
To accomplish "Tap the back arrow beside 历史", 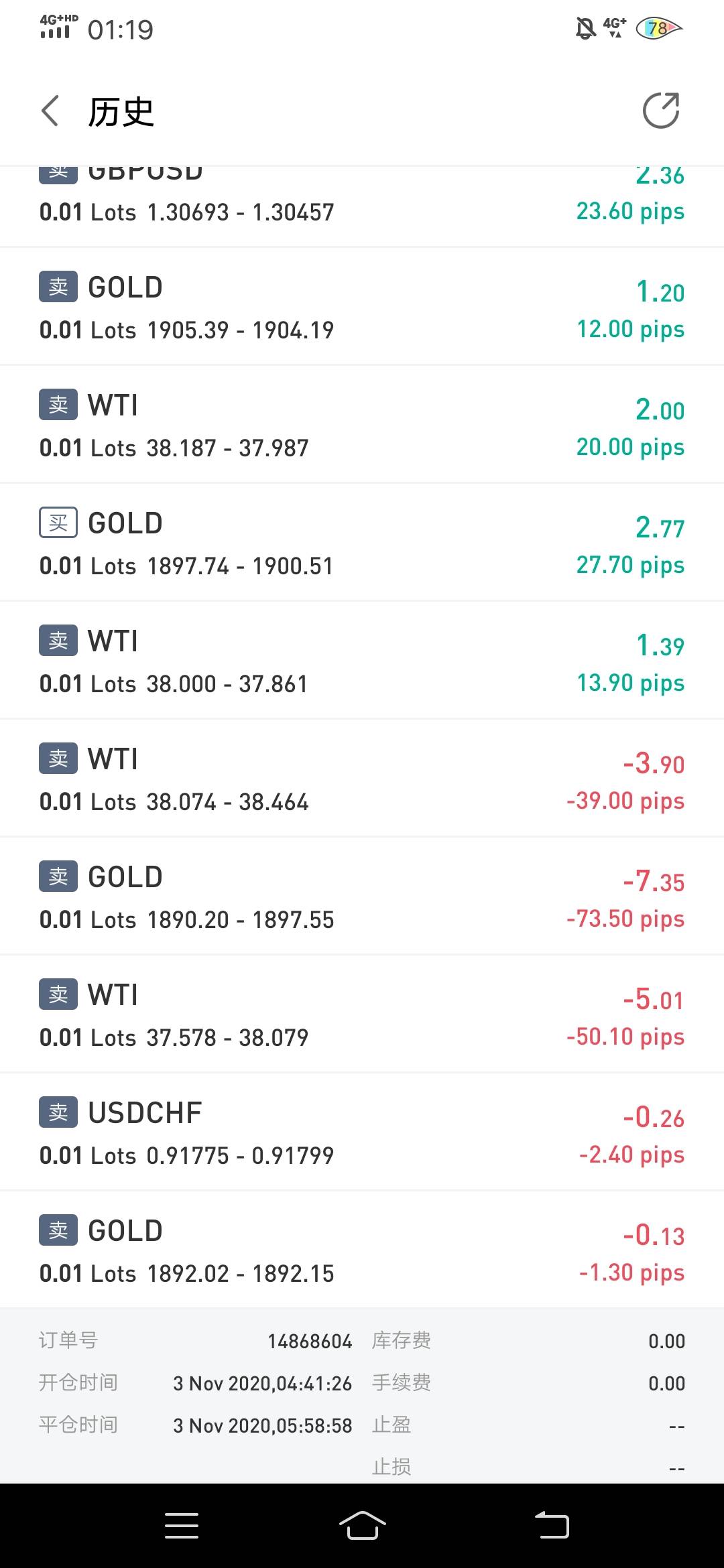I will (51, 111).
